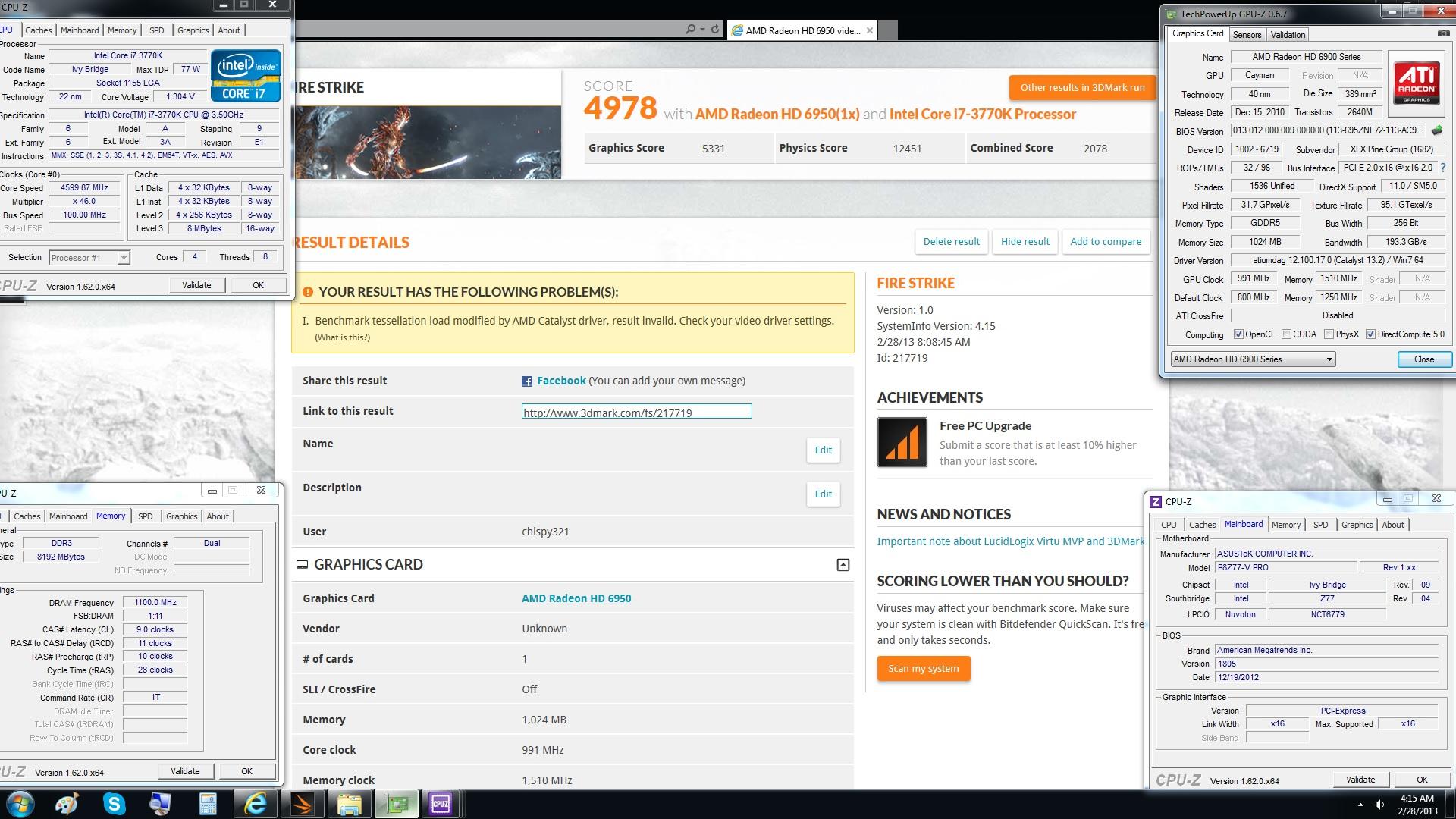Open About tab in mainboard CPU-Z window

(x=1393, y=525)
